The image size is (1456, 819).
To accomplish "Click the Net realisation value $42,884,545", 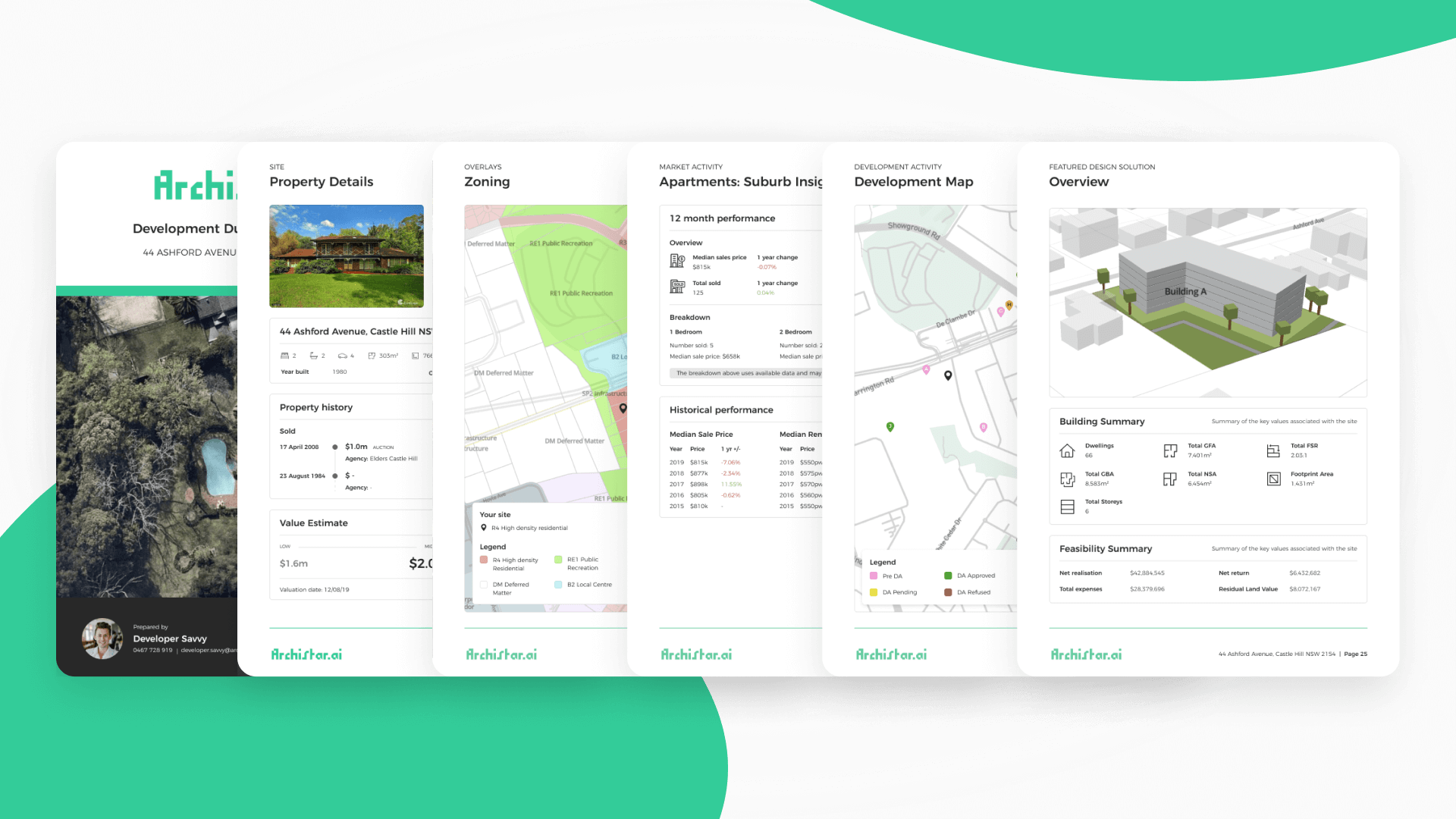I will [x=1147, y=573].
